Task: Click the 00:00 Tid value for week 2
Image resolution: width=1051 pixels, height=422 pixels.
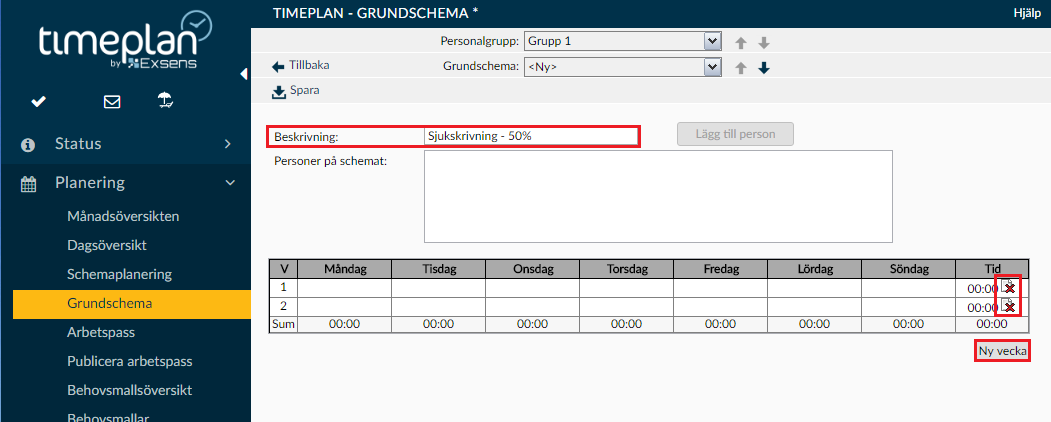Action: point(983,308)
